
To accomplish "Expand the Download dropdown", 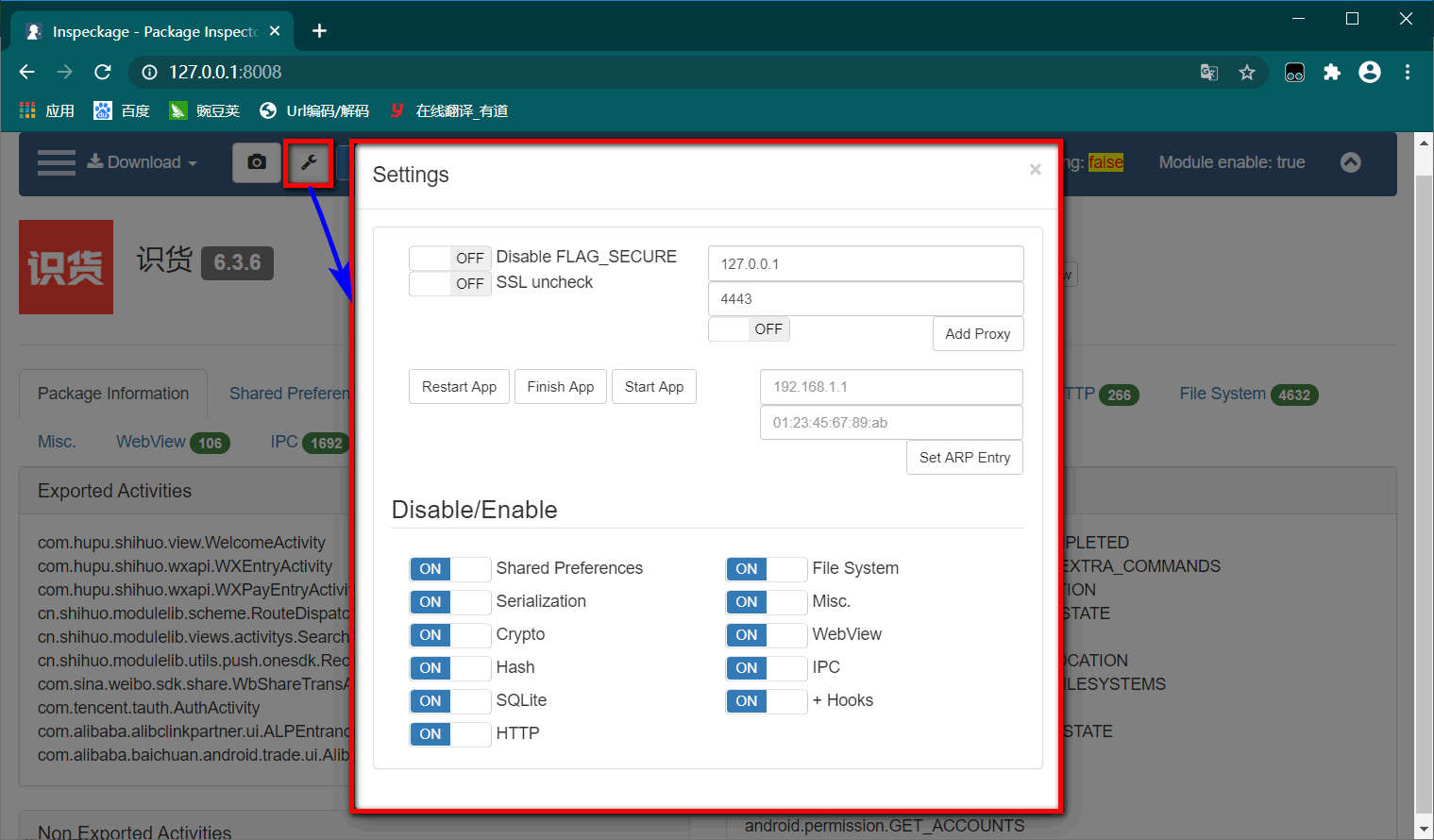I will (x=143, y=162).
